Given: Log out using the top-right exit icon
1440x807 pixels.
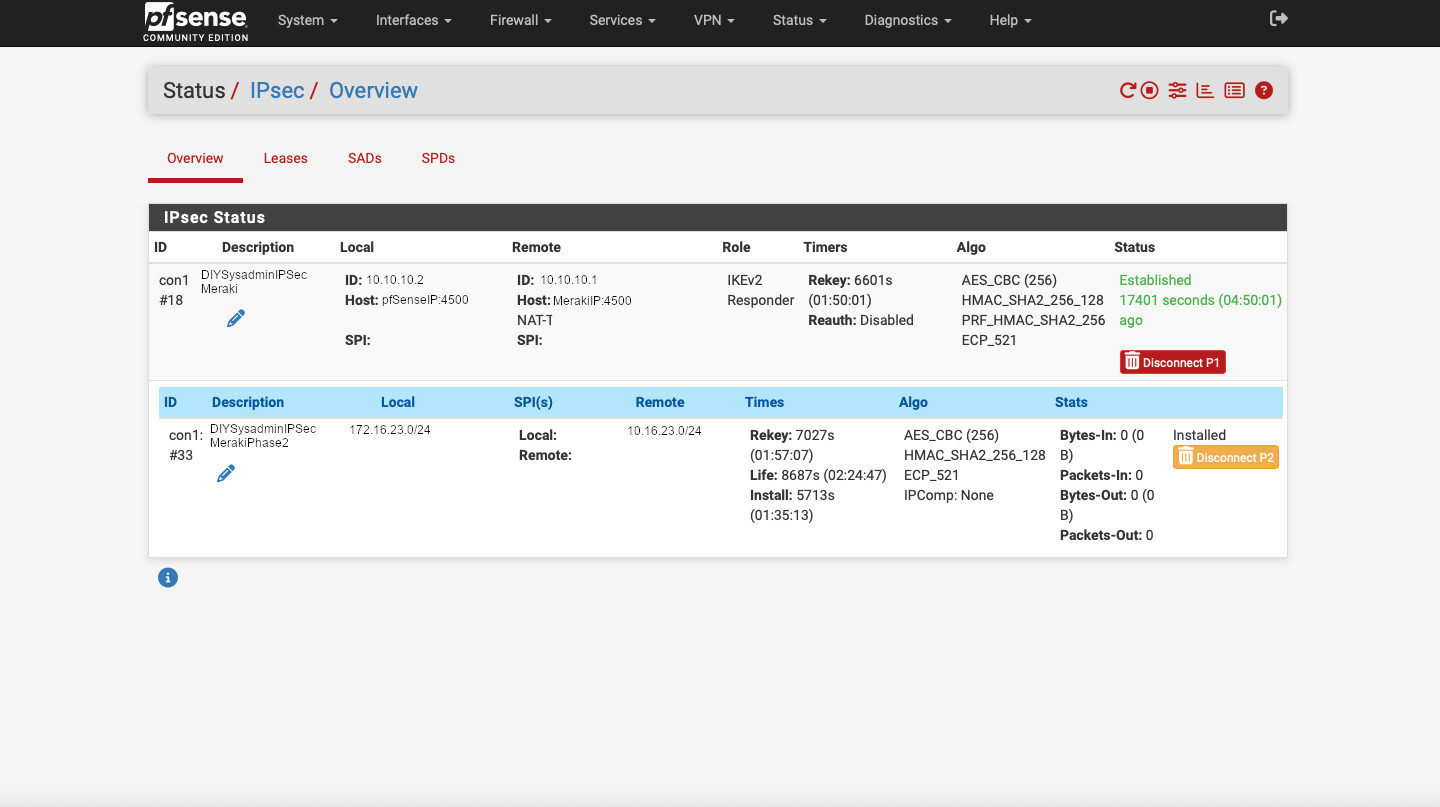Looking at the screenshot, I should tap(1278, 19).
